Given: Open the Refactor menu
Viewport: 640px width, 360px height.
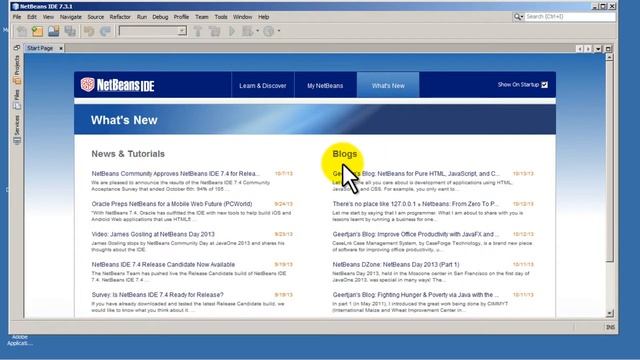Looking at the screenshot, I should tap(120, 17).
